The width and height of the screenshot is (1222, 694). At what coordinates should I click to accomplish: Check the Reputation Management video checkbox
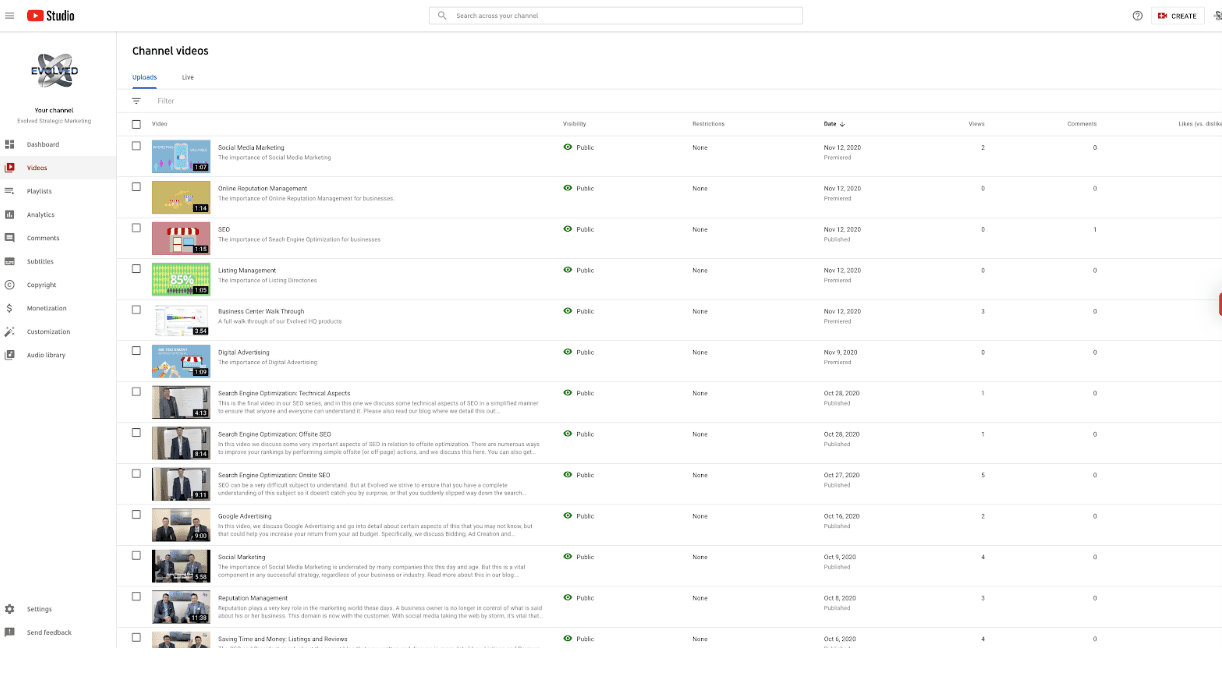(136, 596)
